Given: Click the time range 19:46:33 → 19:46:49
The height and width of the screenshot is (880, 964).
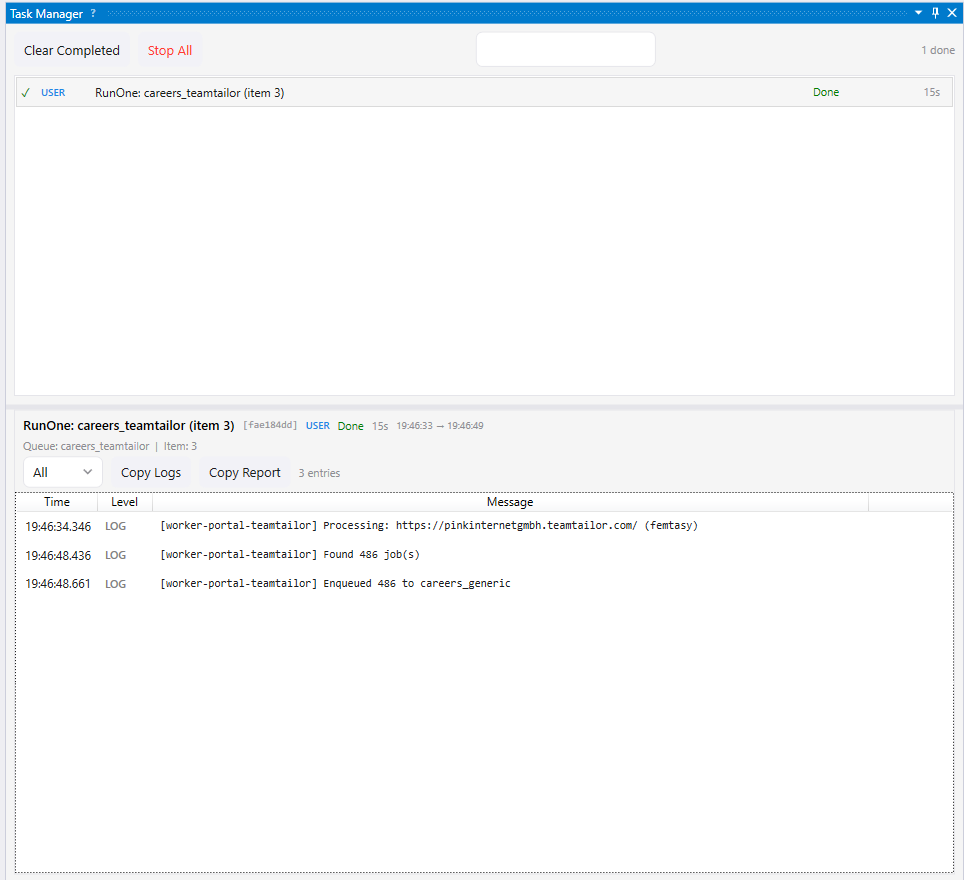Looking at the screenshot, I should click(440, 426).
